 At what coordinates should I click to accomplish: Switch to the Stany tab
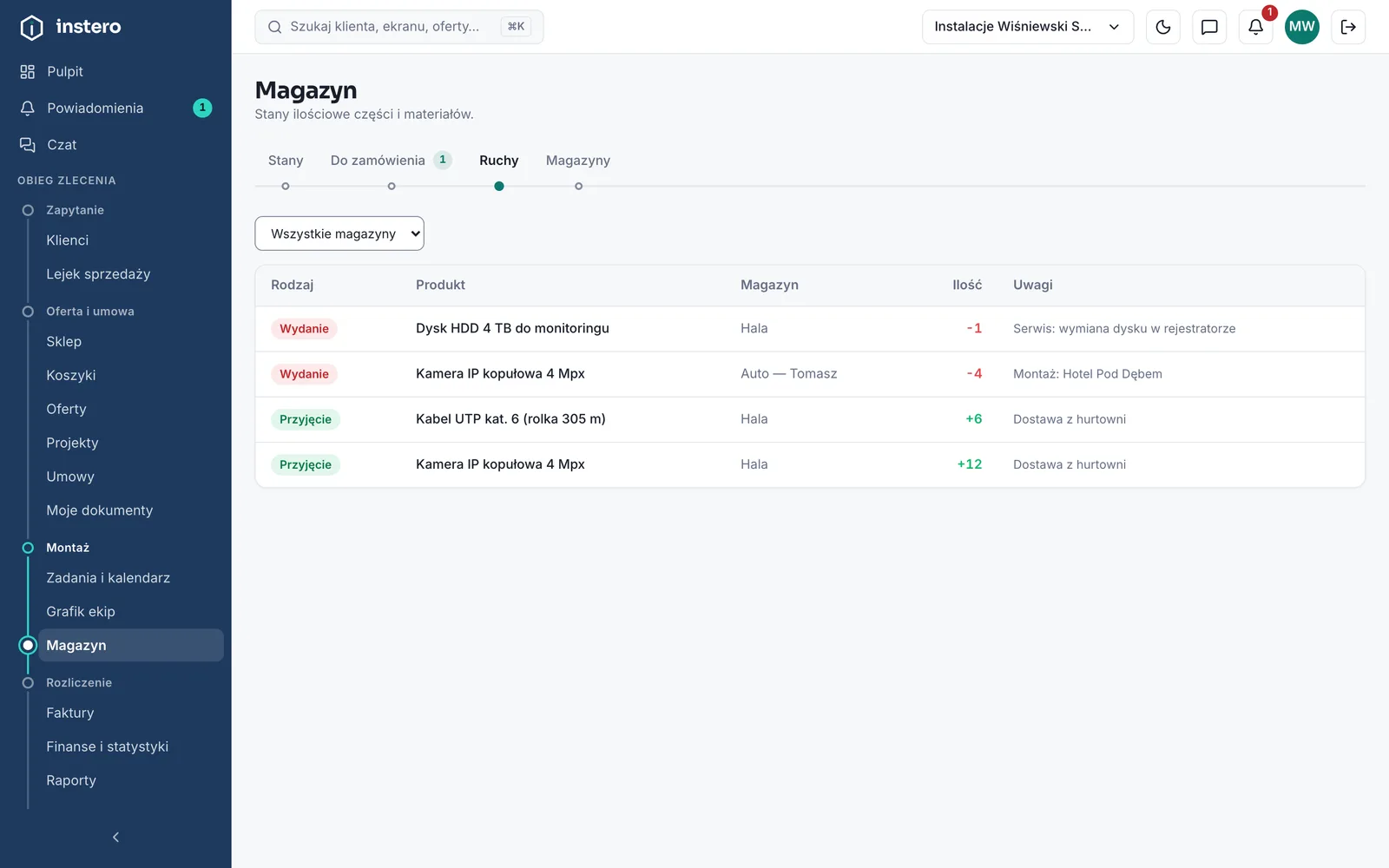point(286,161)
